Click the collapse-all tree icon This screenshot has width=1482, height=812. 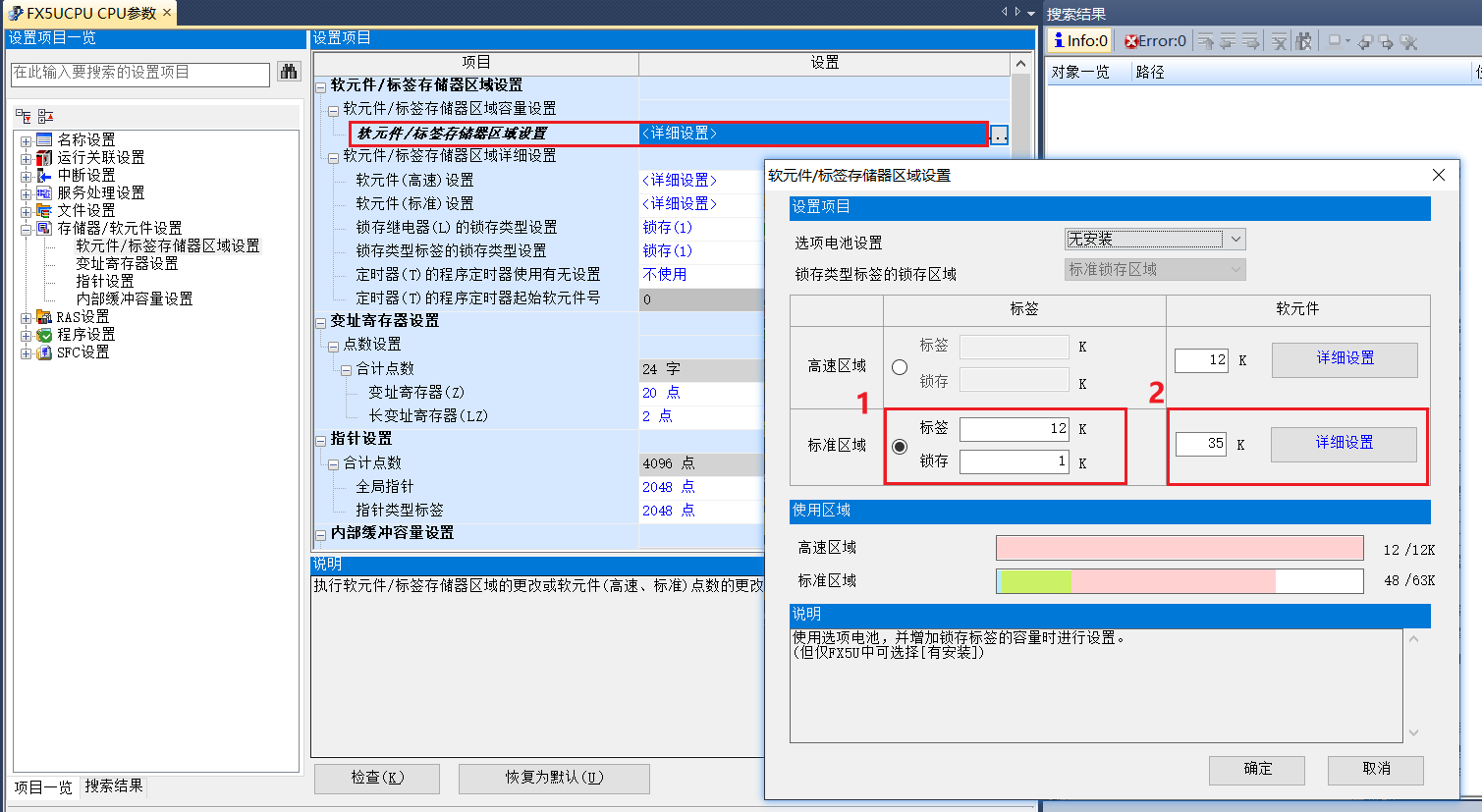(x=45, y=116)
